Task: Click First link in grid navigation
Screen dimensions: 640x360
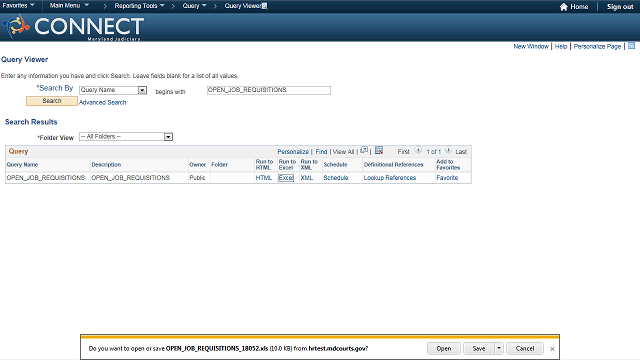Action: click(x=404, y=151)
